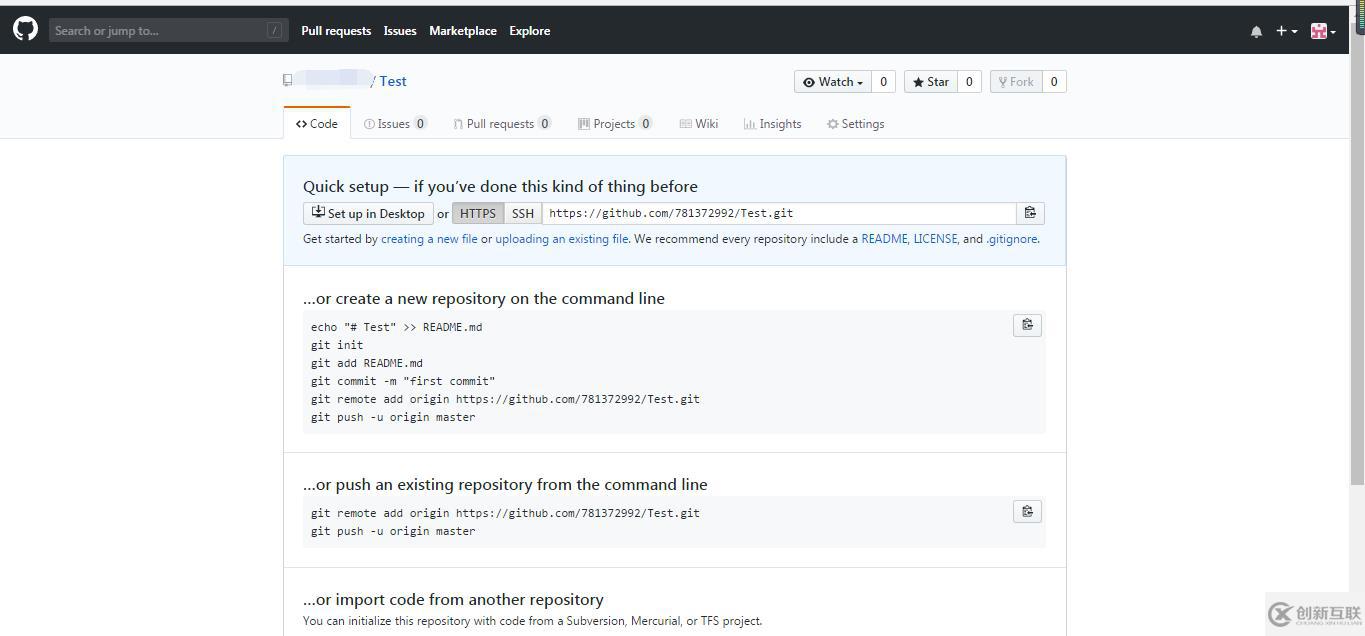This screenshot has height=636, width=1365.
Task: Click the import code from another repository heading
Action: (453, 599)
